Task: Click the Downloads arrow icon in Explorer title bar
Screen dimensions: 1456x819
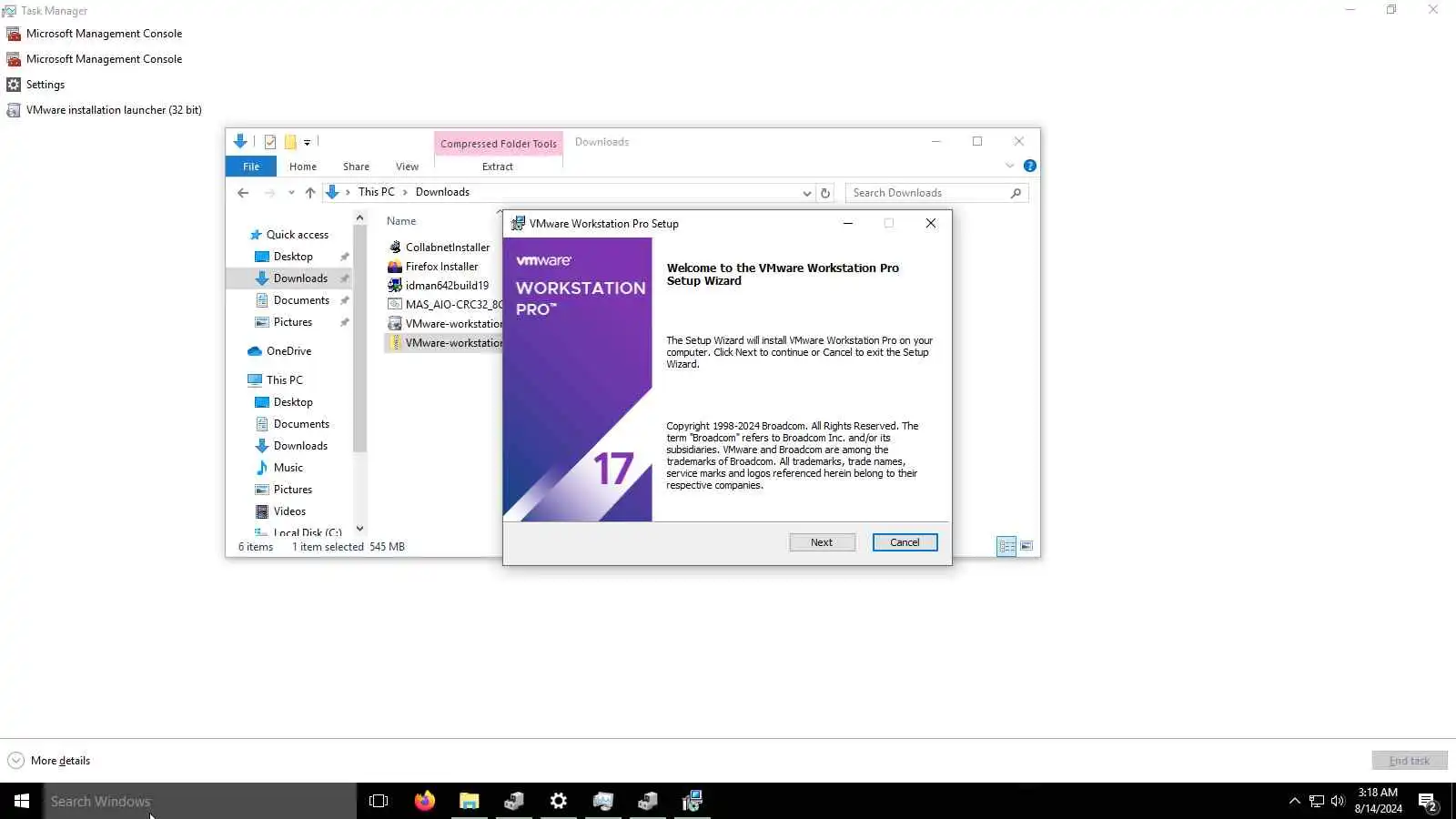Action: click(x=240, y=141)
